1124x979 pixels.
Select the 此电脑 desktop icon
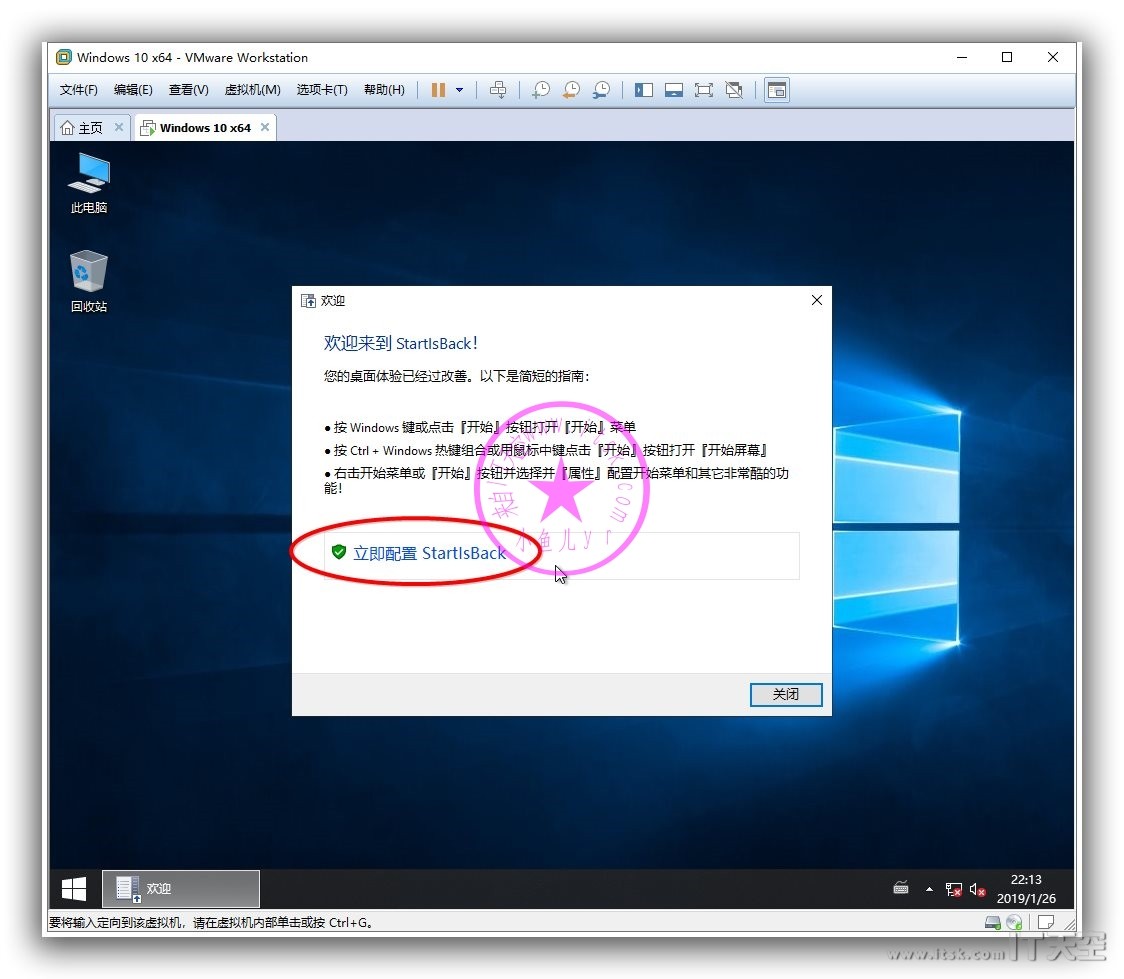89,183
